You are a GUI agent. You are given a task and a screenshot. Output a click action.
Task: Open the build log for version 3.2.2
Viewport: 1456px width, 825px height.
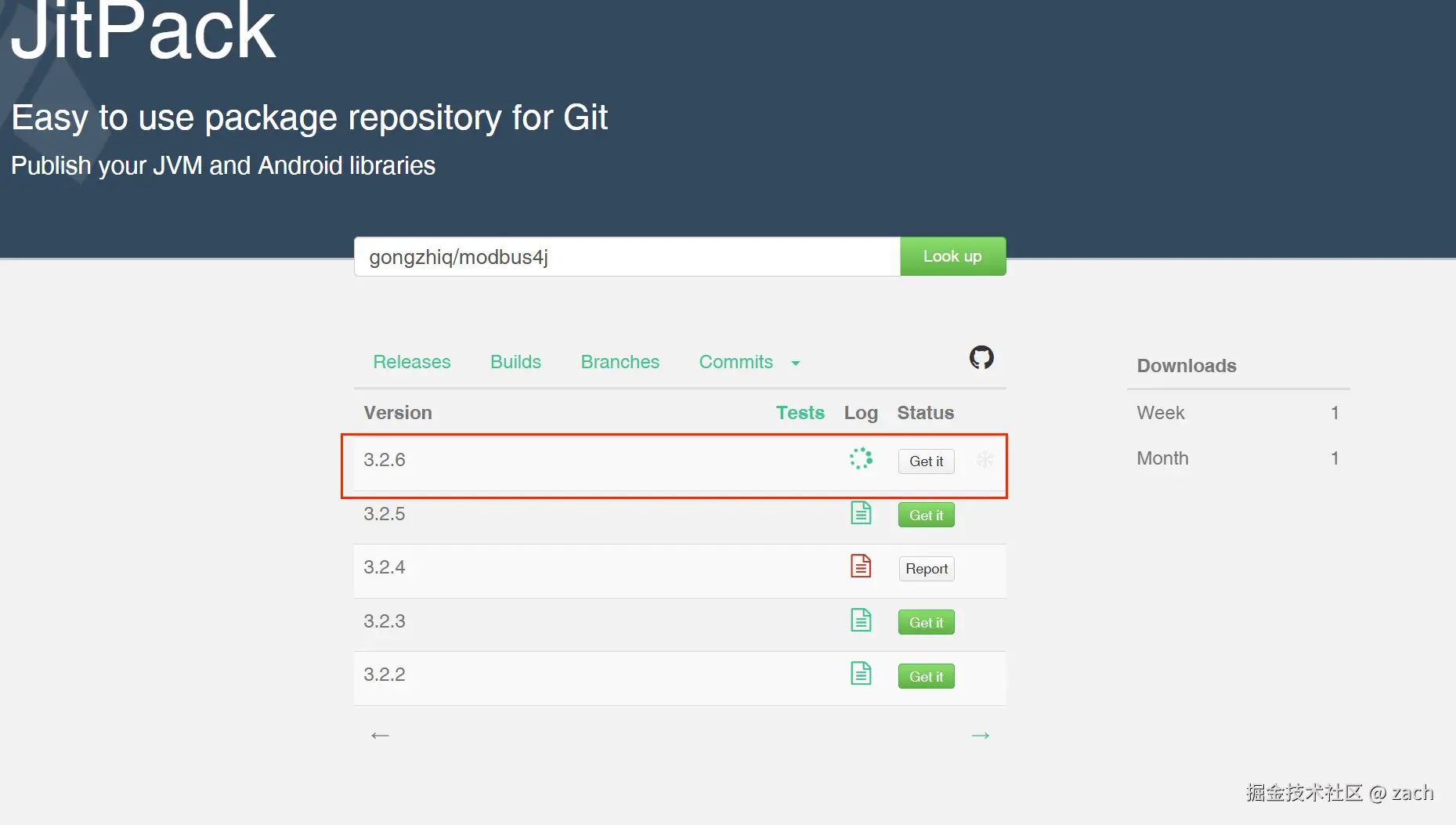[861, 673]
